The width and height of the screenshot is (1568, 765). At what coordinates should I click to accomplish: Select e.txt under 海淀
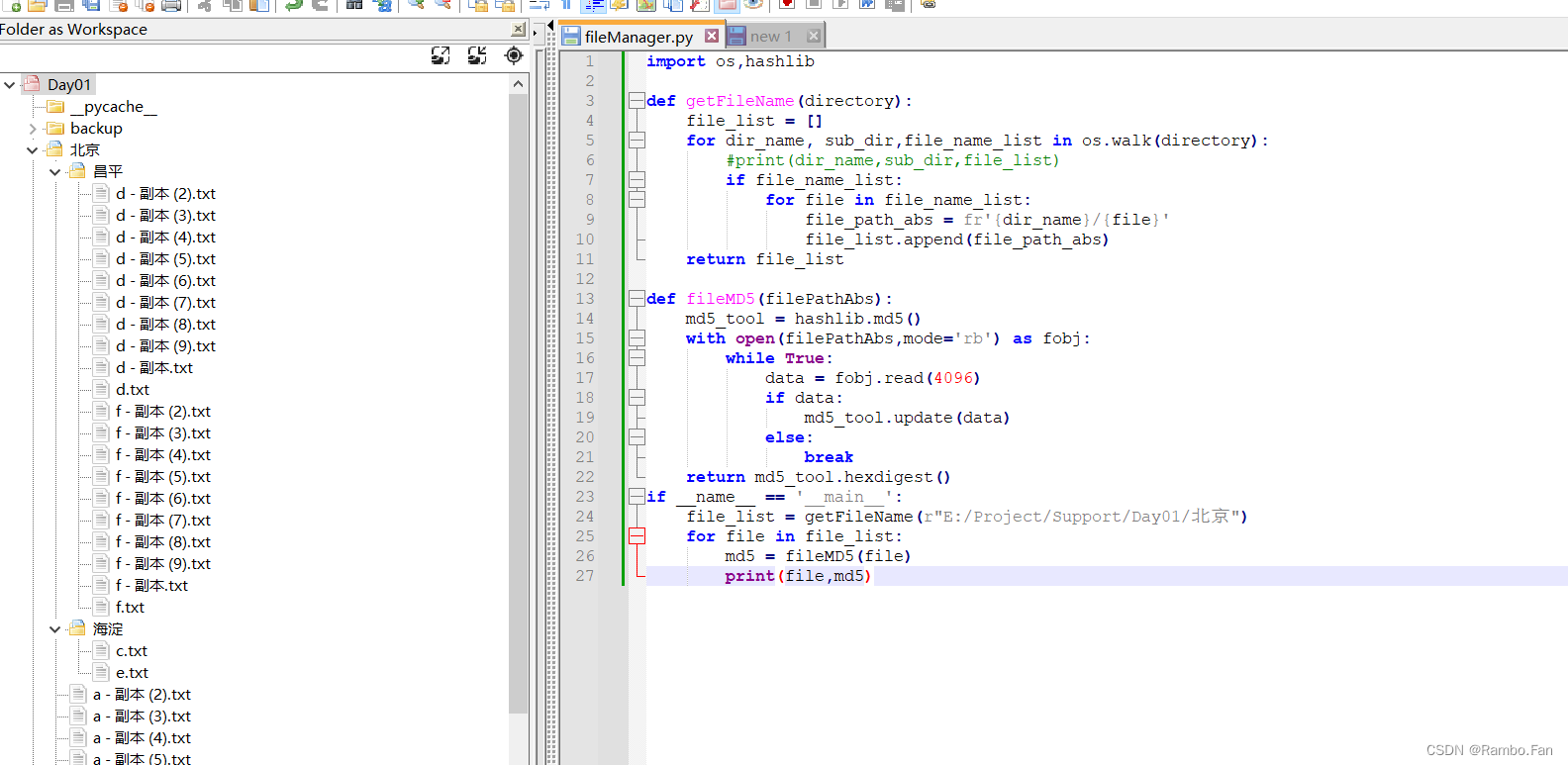click(132, 672)
